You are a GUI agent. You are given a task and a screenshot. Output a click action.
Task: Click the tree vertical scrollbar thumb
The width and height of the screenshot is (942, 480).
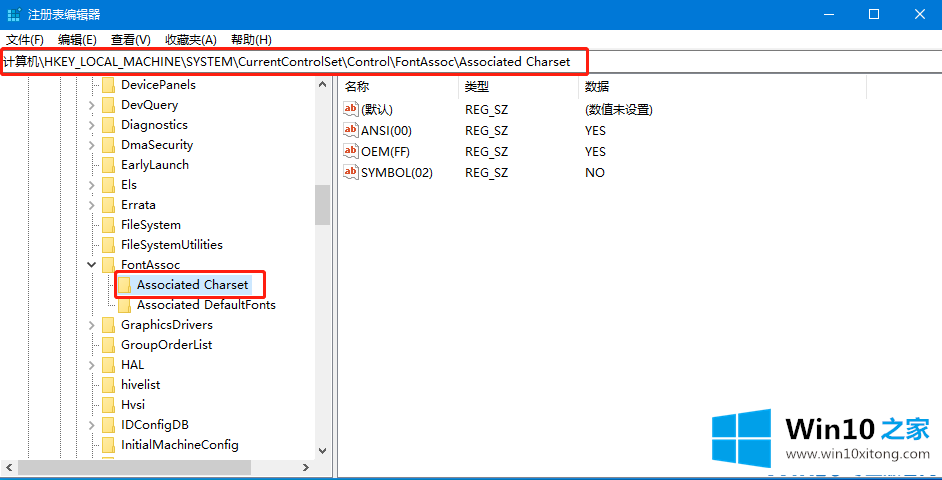(x=323, y=204)
